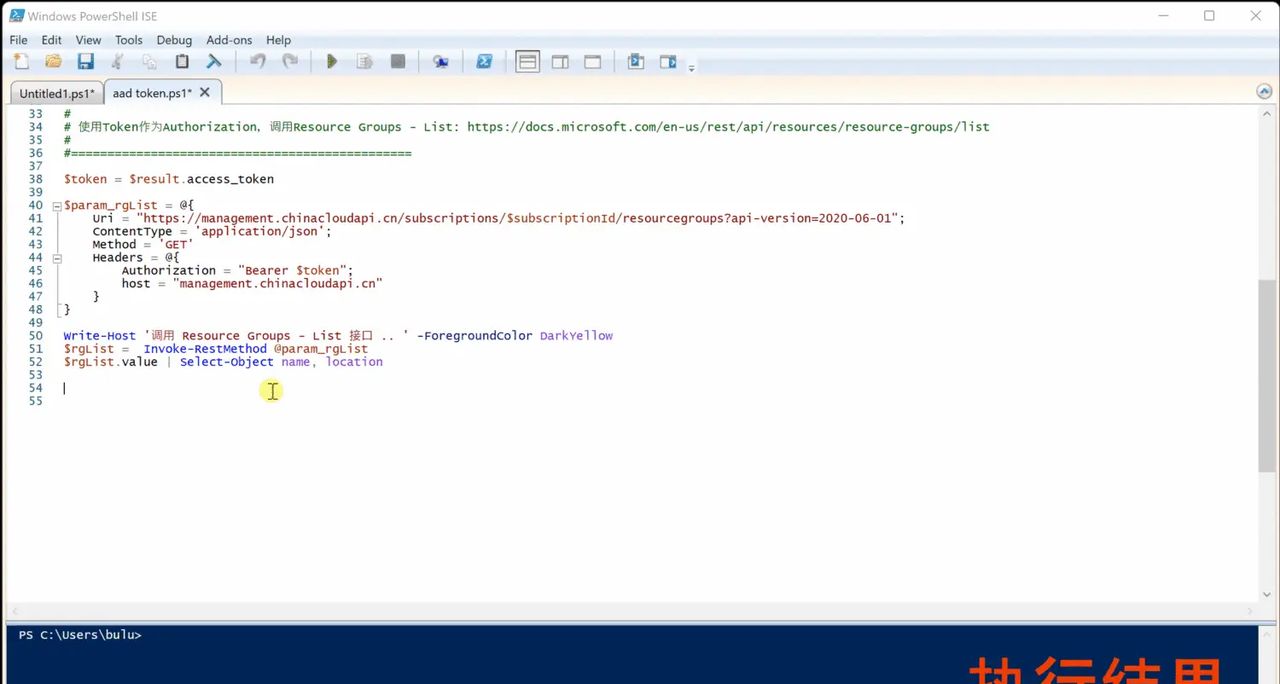Collapse the $param_rgList hashtable block
The height and width of the screenshot is (684, 1280).
pos(57,205)
